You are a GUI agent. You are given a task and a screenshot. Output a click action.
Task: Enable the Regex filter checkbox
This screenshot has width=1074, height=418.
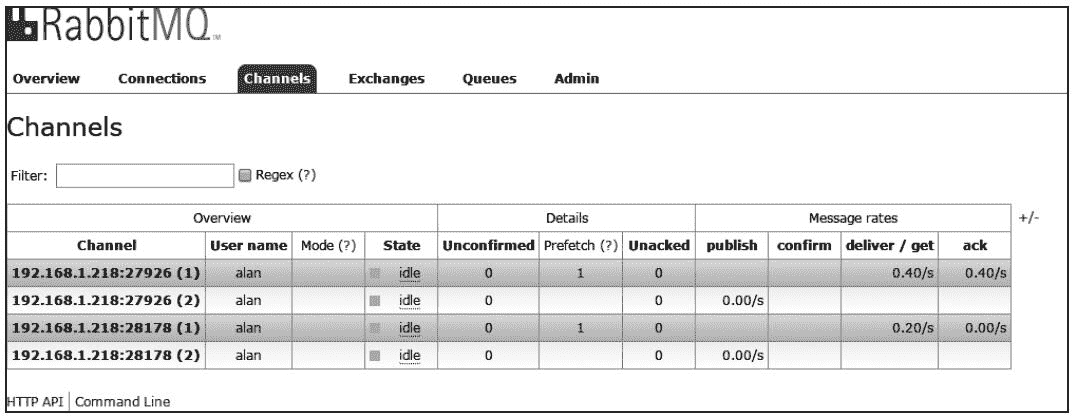point(245,175)
